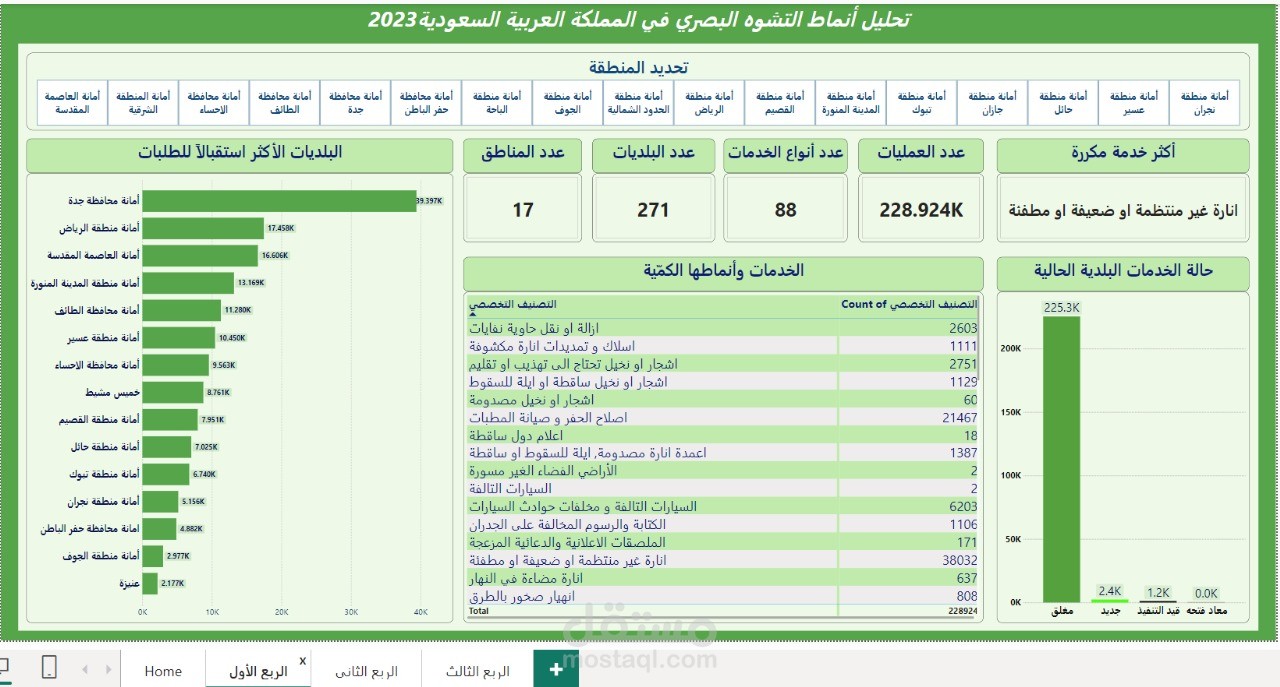The image size is (1280, 687).
Task: Filter by أمانة منطقة عسير slicer
Action: [x=1133, y=103]
